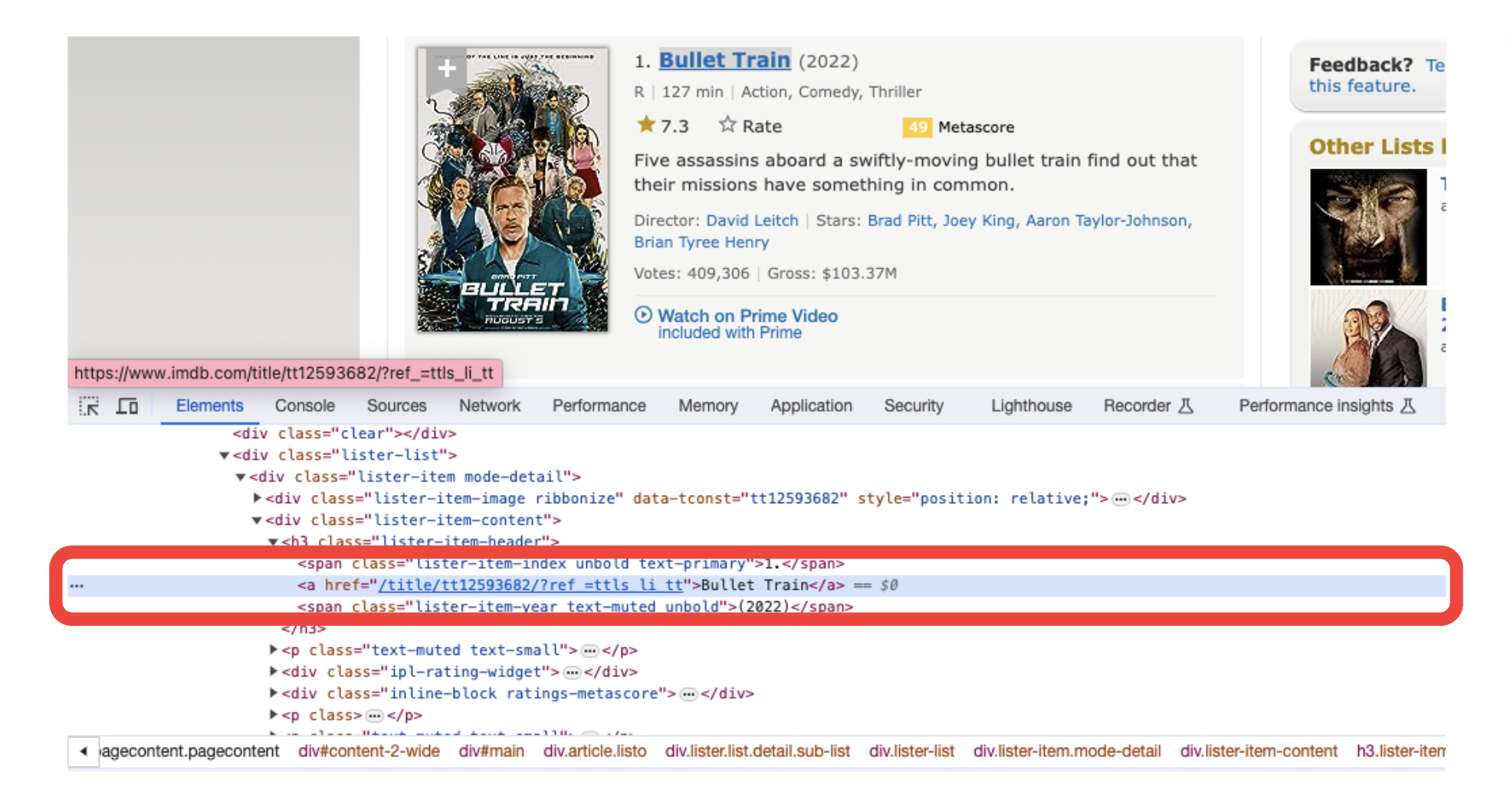This screenshot has width=1510, height=812.
Task: Click the yellow 49 Metascore badge
Action: click(x=917, y=127)
